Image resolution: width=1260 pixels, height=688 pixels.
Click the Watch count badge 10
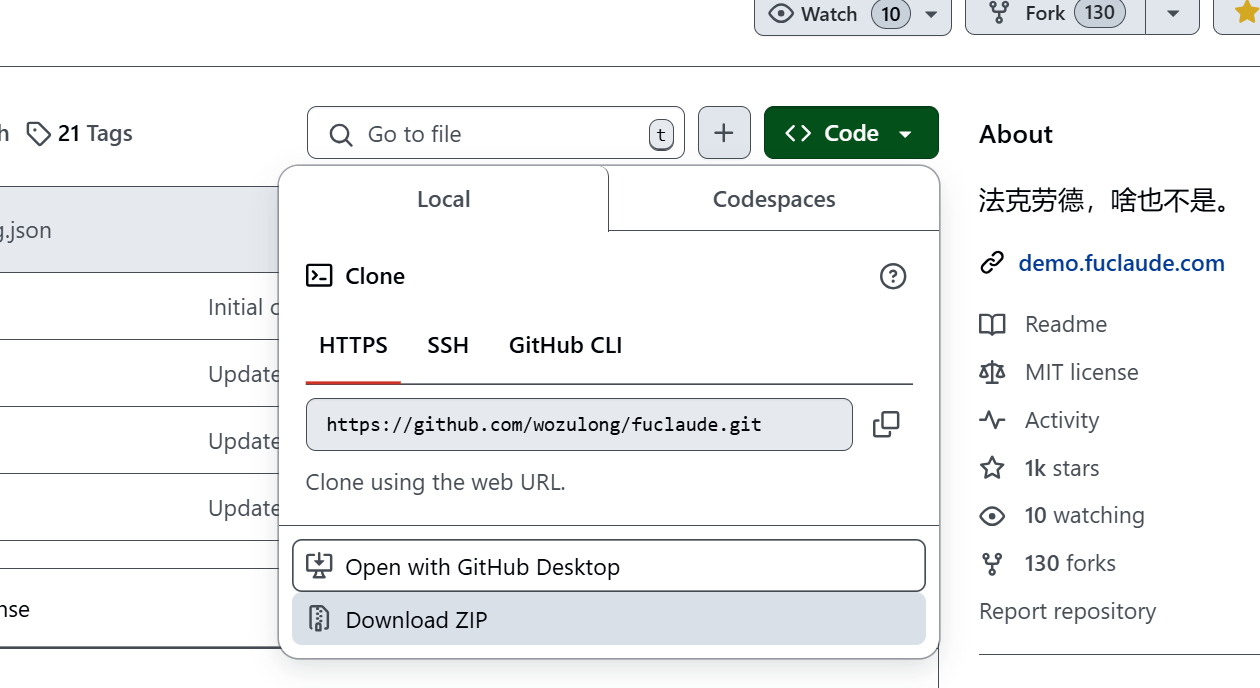(891, 14)
